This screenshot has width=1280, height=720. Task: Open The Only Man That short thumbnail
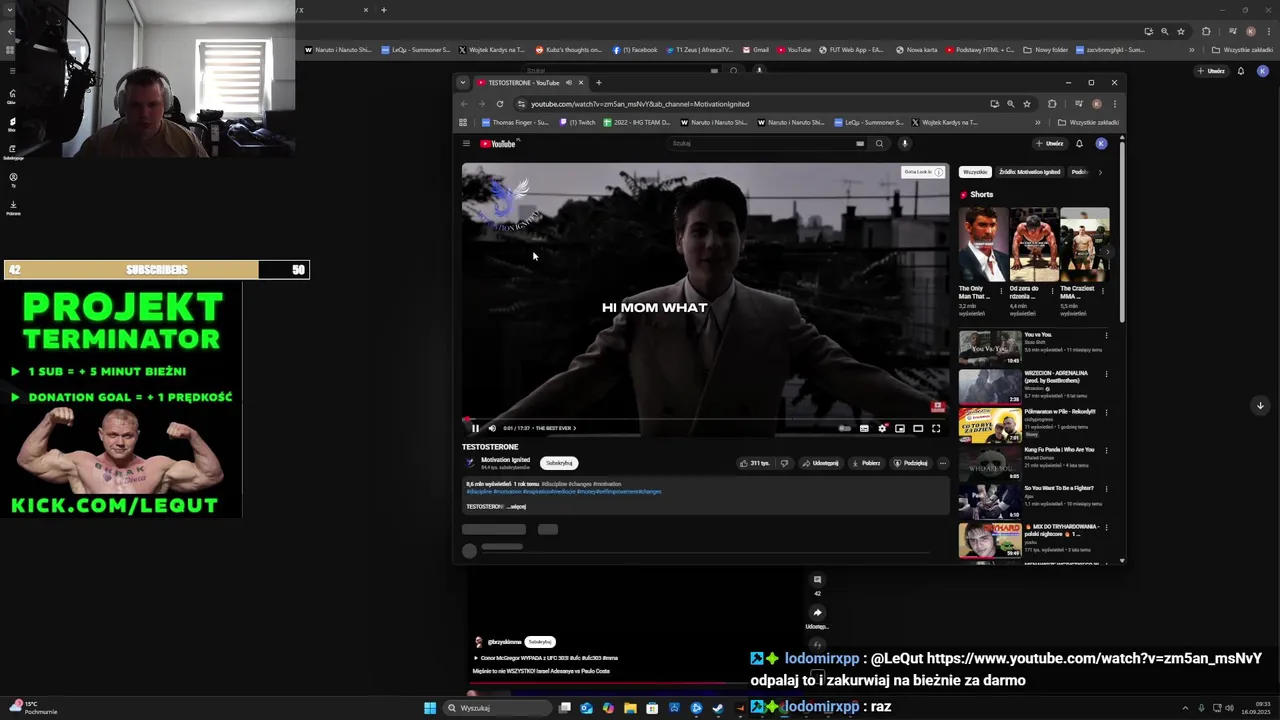click(x=983, y=245)
